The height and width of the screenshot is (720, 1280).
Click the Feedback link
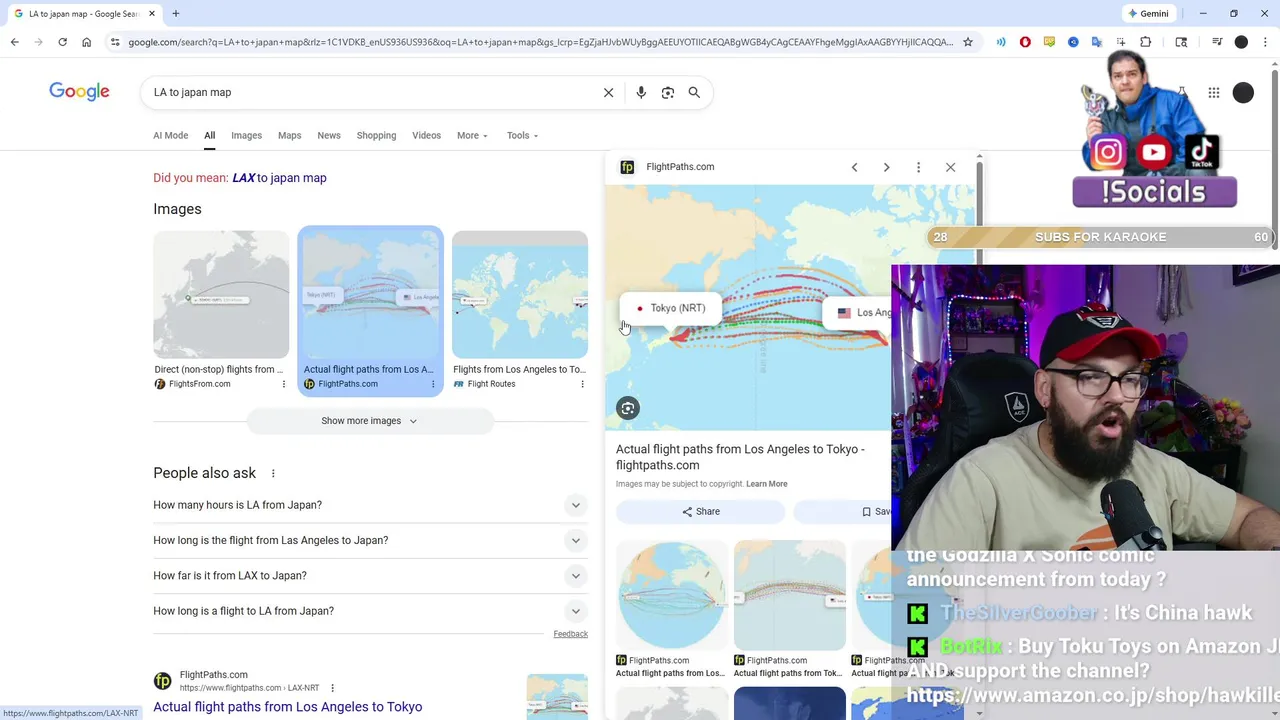(x=570, y=634)
